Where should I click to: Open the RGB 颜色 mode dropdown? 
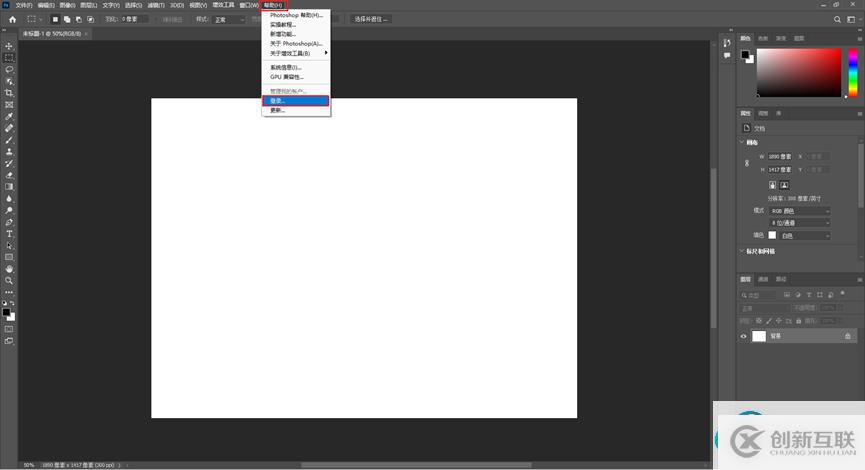click(x=800, y=211)
